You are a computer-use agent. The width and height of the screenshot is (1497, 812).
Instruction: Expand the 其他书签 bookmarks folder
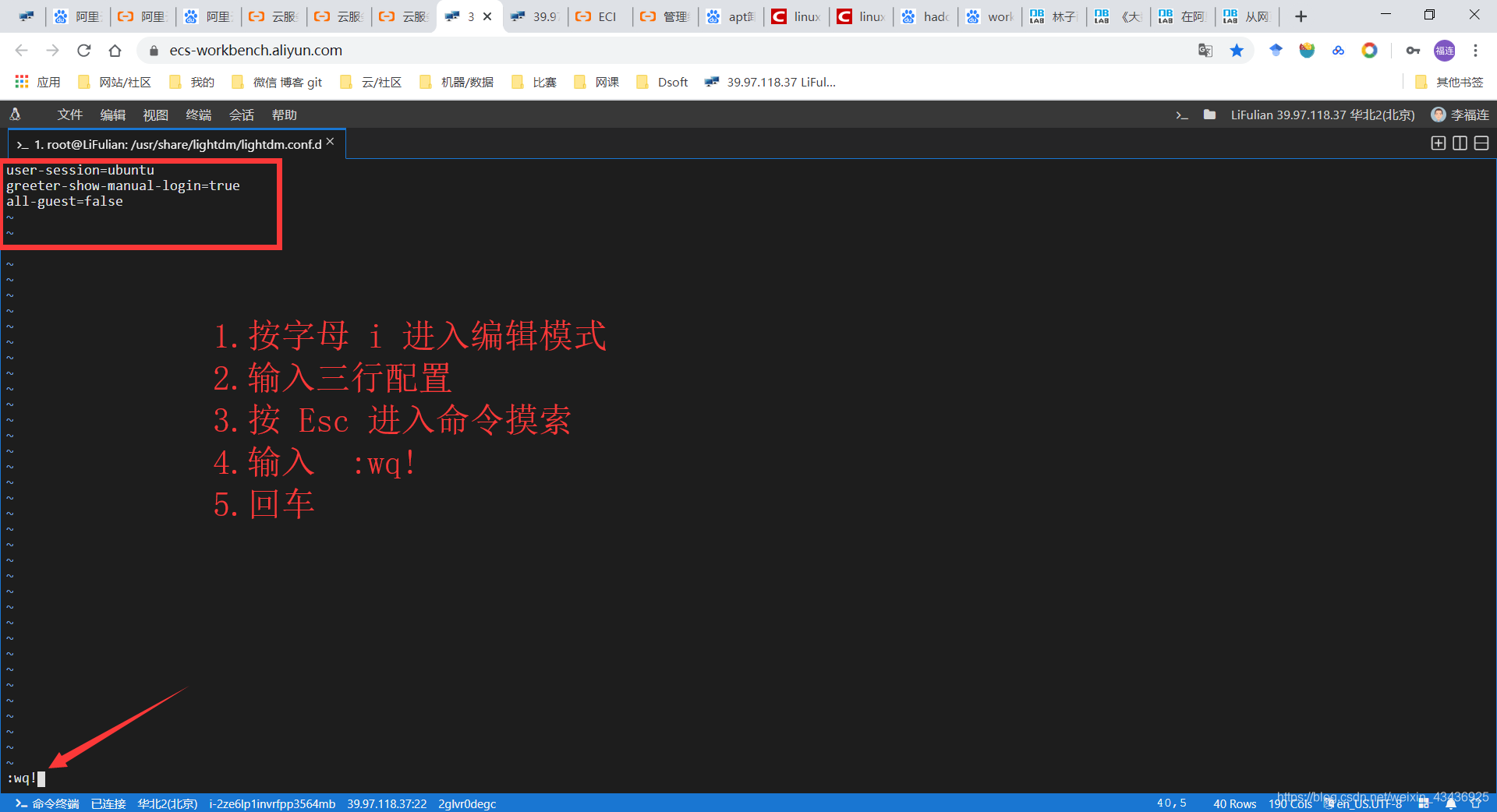coord(1449,82)
